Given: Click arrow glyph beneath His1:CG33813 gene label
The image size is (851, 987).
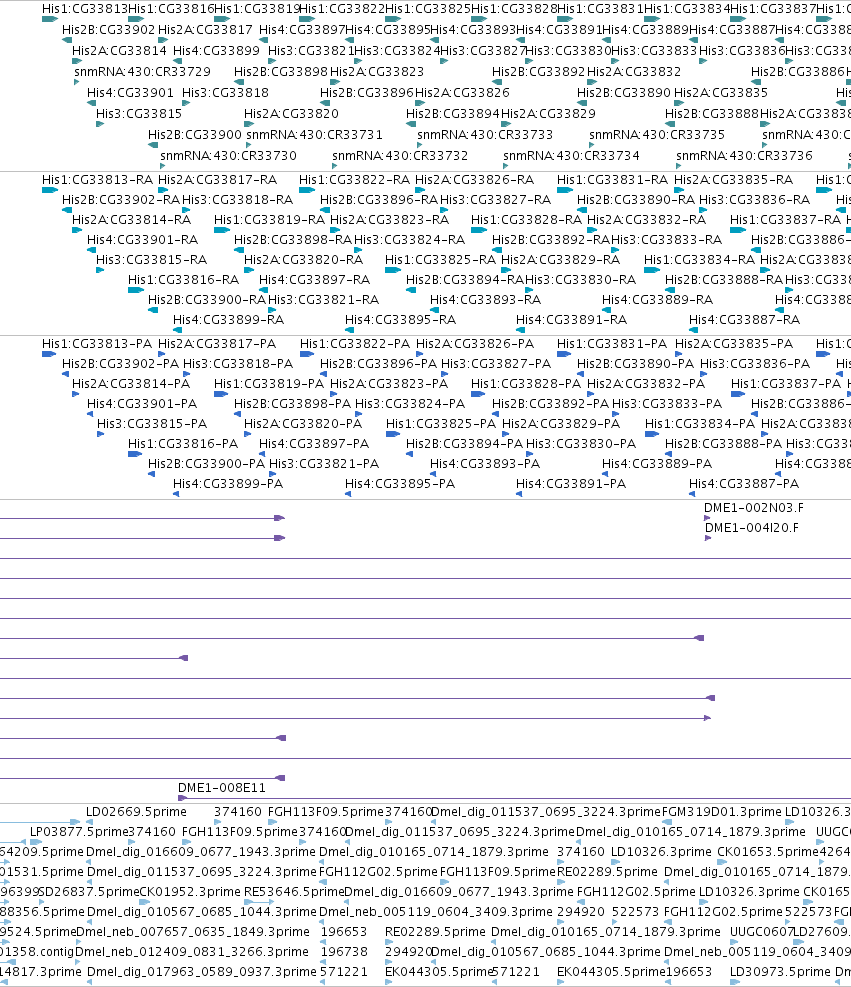Looking at the screenshot, I should coord(50,20).
